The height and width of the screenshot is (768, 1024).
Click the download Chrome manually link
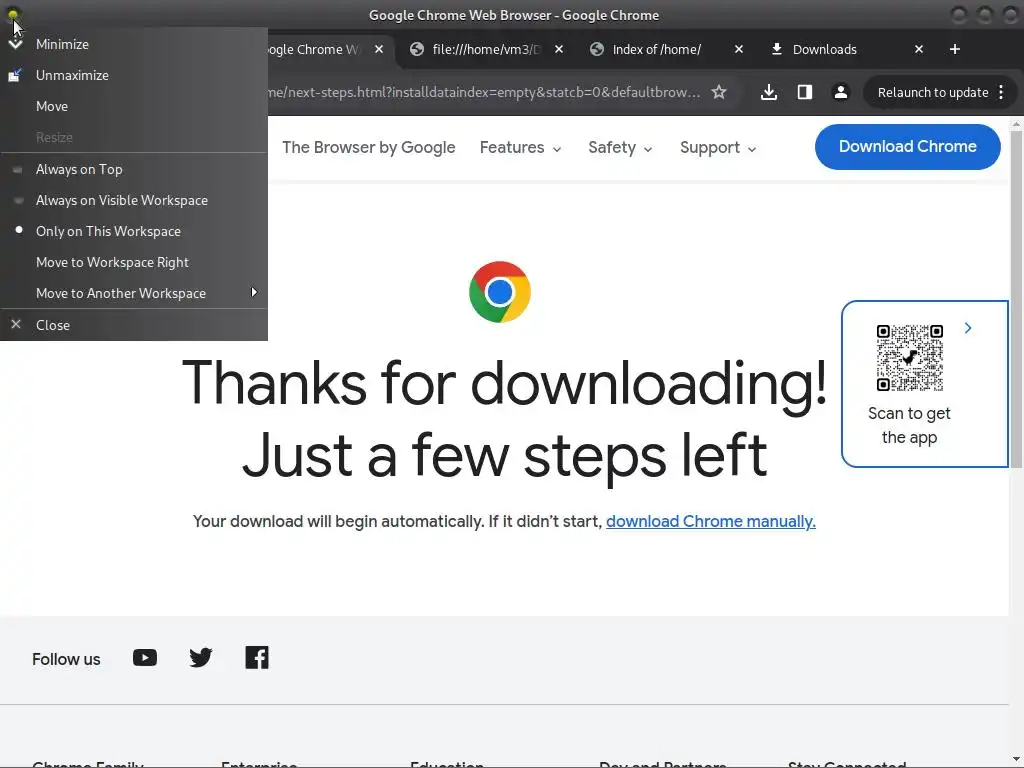coord(711,522)
